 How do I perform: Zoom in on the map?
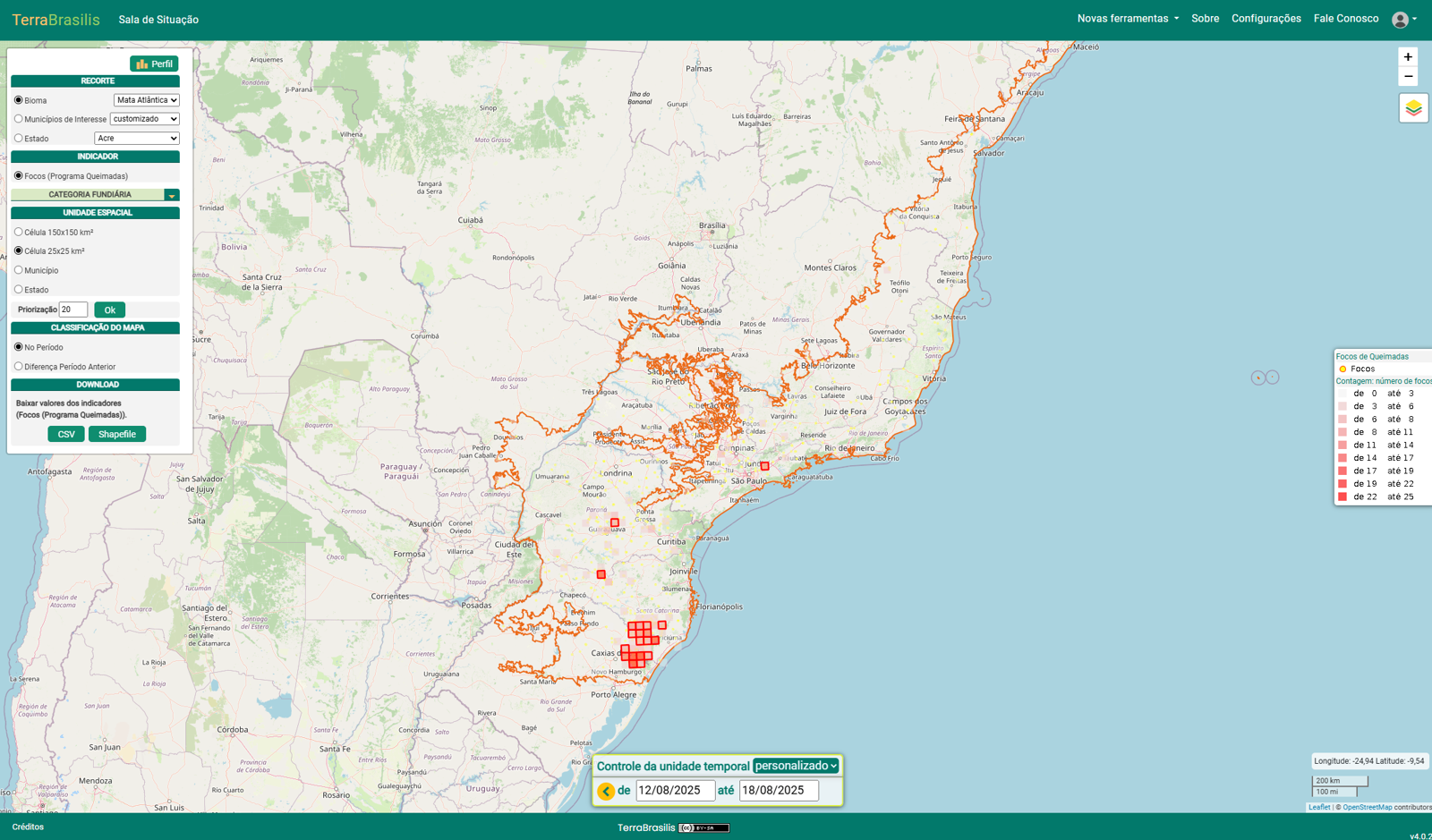(1408, 57)
